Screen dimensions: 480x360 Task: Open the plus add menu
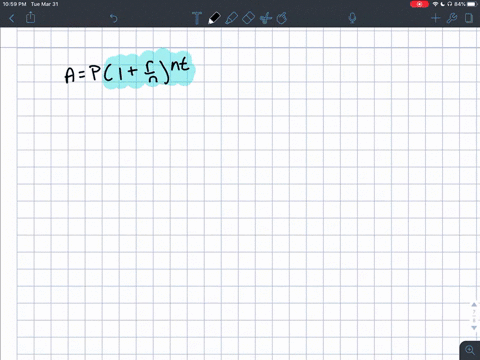(435, 18)
